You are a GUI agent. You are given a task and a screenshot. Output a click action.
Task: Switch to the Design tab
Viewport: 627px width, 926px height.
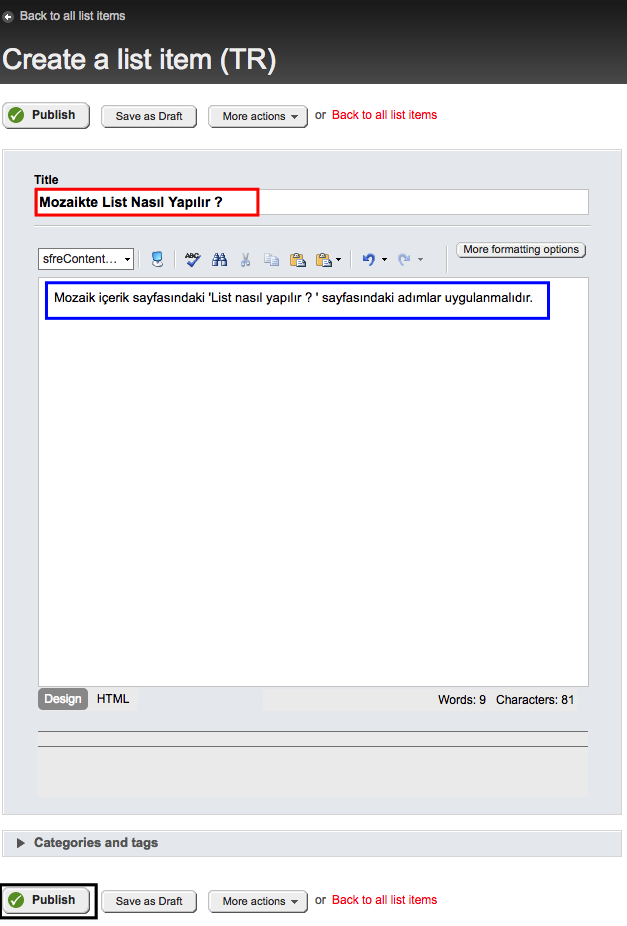(x=63, y=699)
